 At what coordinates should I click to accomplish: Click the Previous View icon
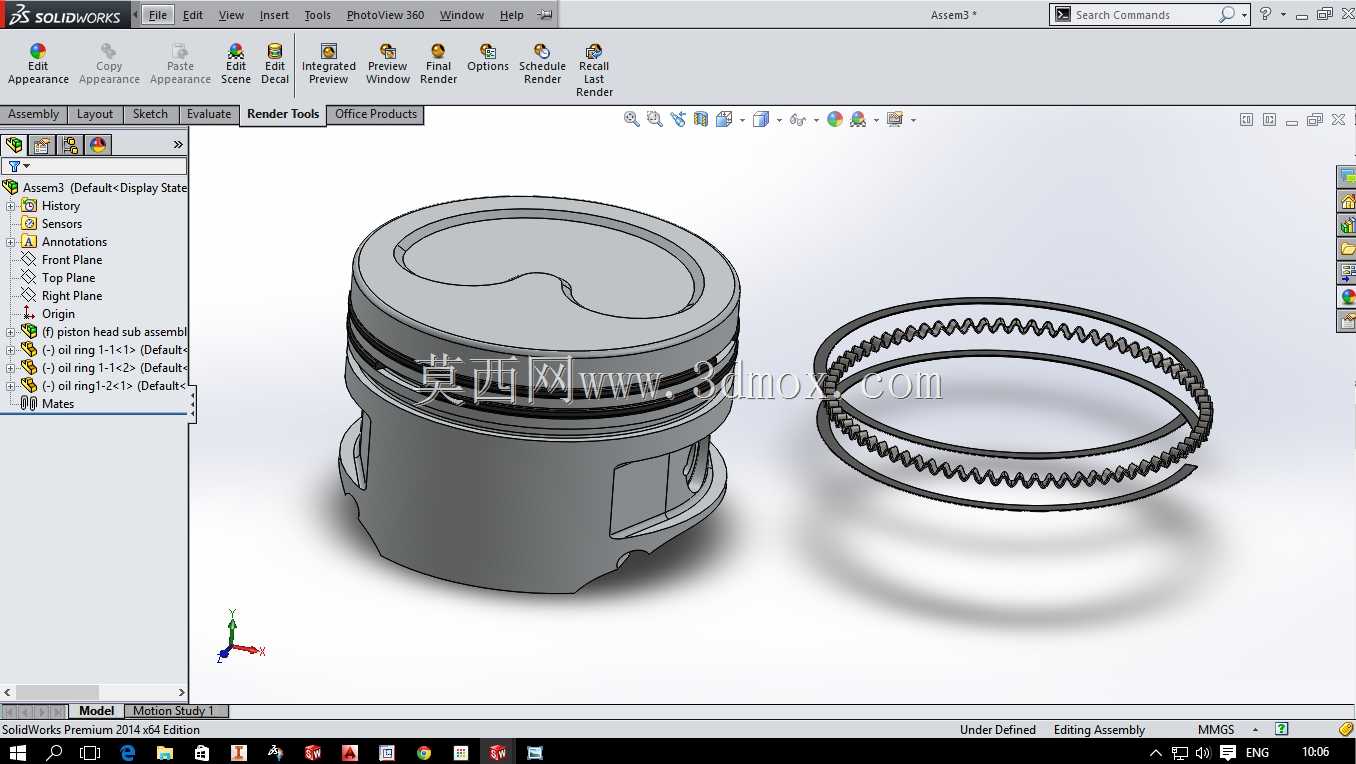[x=678, y=119]
